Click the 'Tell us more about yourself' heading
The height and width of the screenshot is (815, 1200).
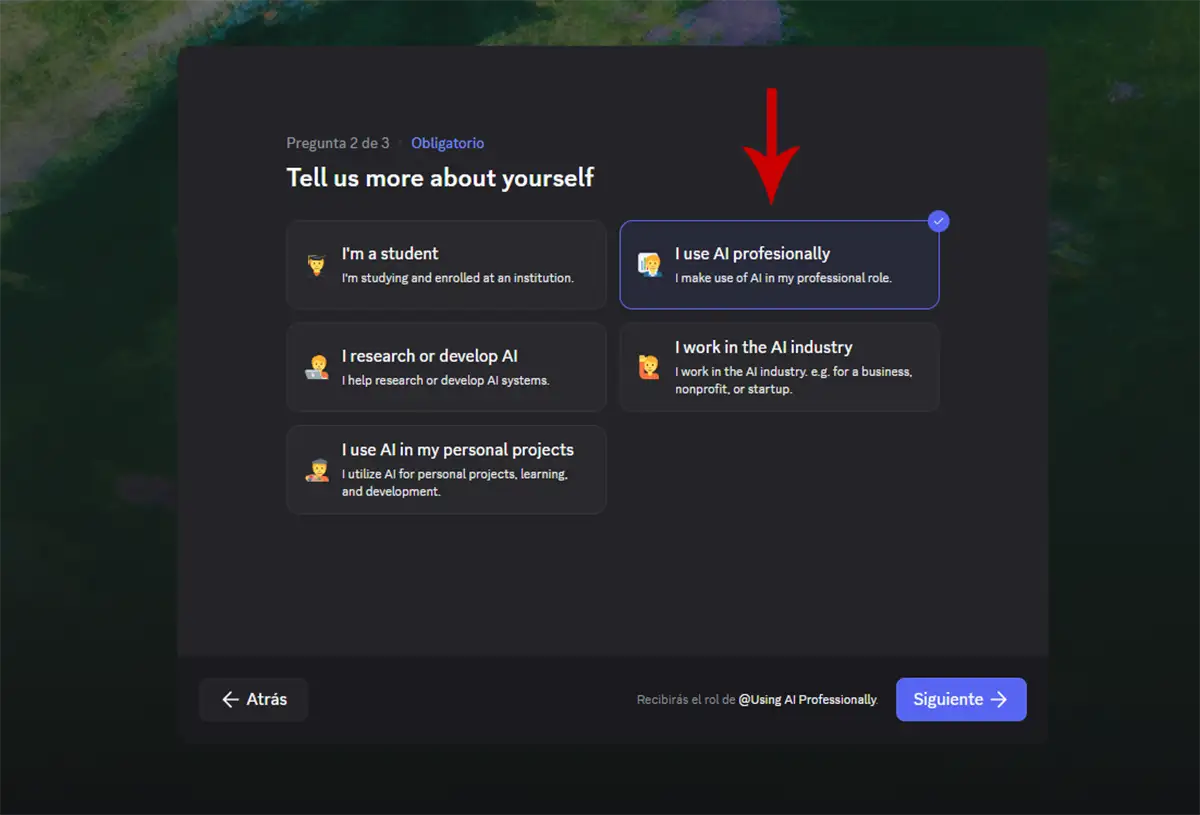point(440,178)
